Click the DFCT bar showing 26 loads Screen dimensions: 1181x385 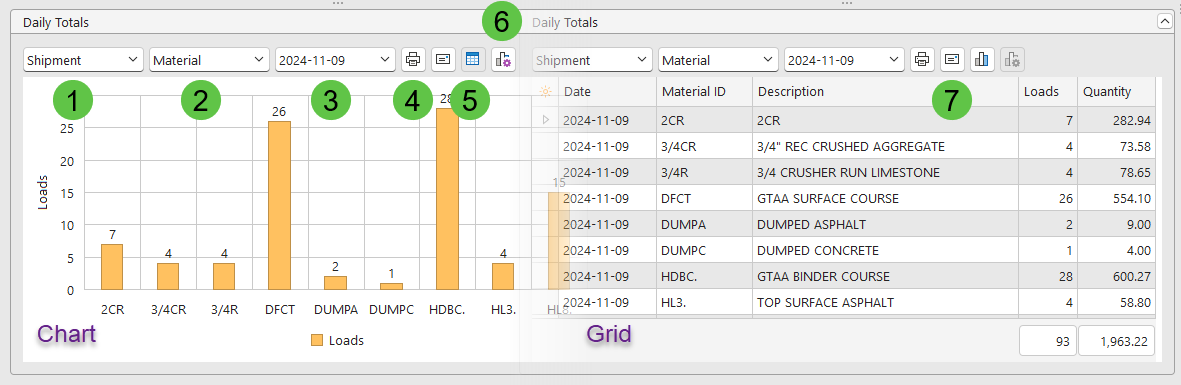coord(279,206)
